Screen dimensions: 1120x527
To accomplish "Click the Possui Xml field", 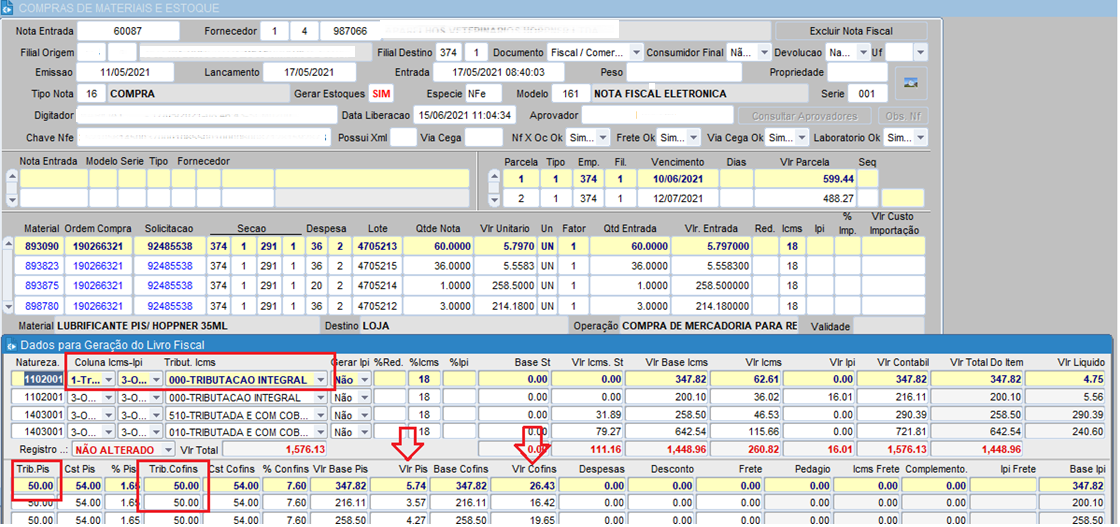I will [x=403, y=137].
